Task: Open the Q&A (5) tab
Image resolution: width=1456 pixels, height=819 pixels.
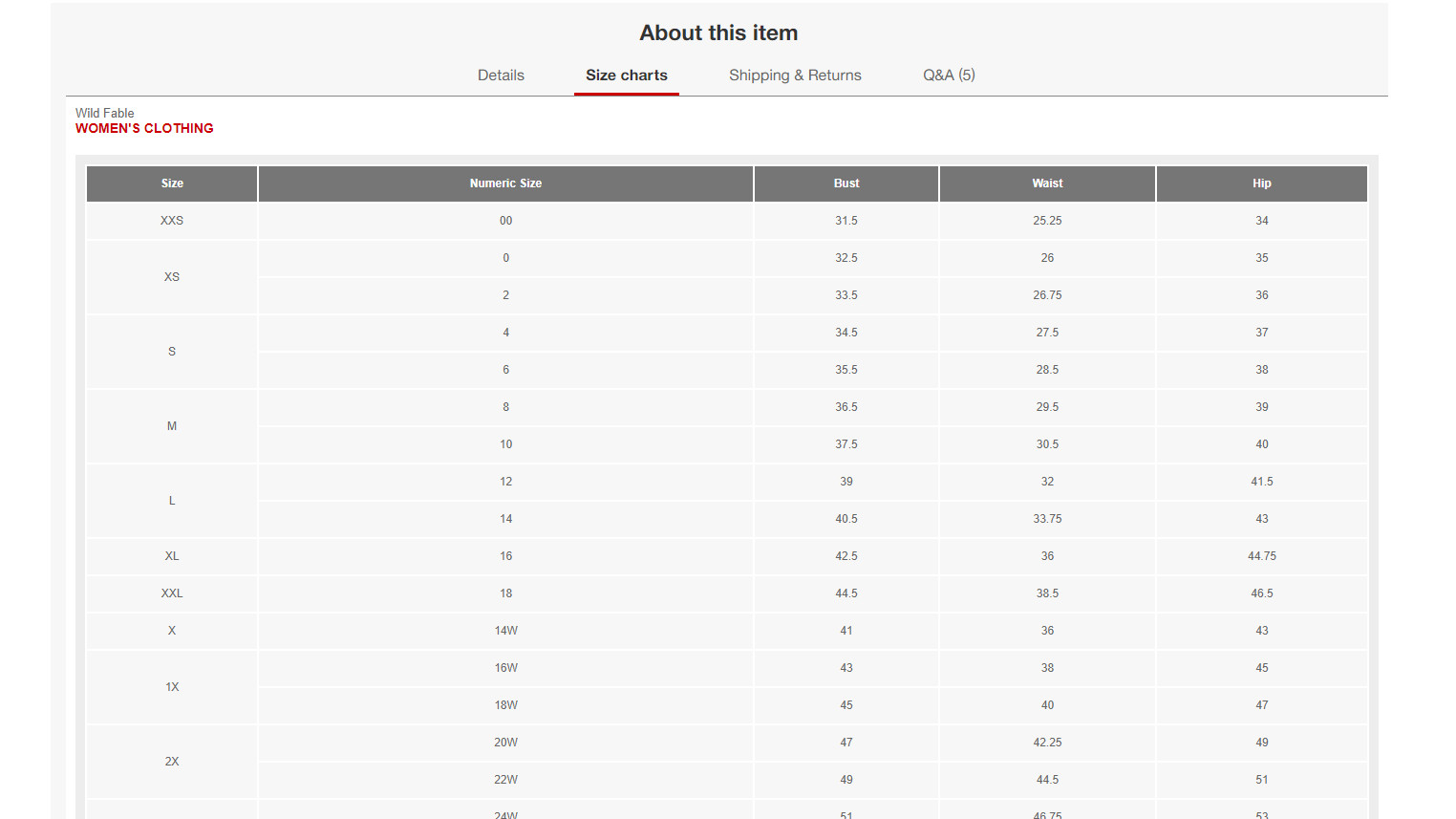Action: [949, 75]
